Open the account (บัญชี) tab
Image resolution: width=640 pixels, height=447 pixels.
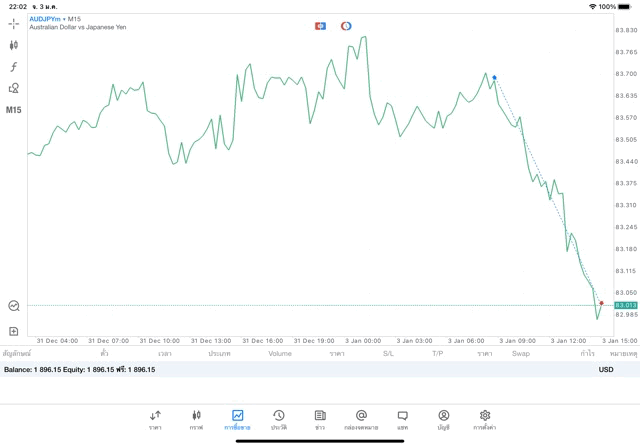(443, 419)
